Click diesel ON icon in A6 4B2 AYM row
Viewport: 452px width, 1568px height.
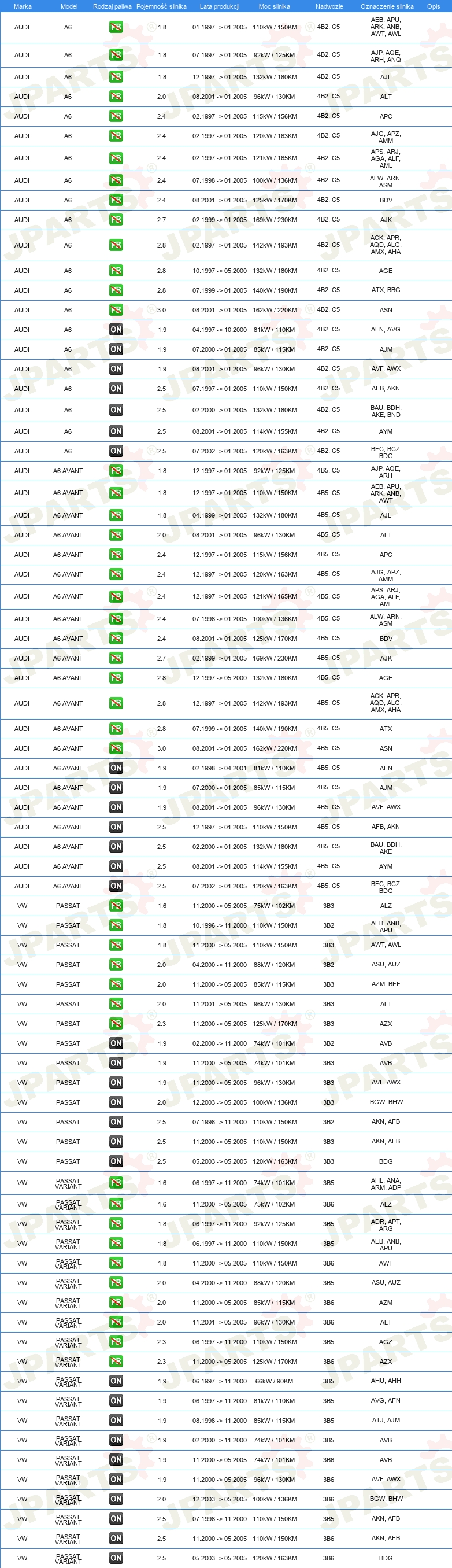click(116, 431)
